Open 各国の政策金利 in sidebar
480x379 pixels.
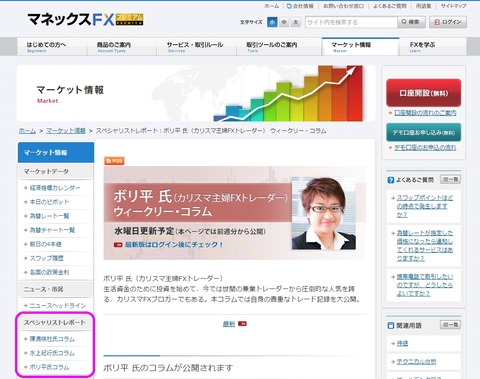click(49, 272)
